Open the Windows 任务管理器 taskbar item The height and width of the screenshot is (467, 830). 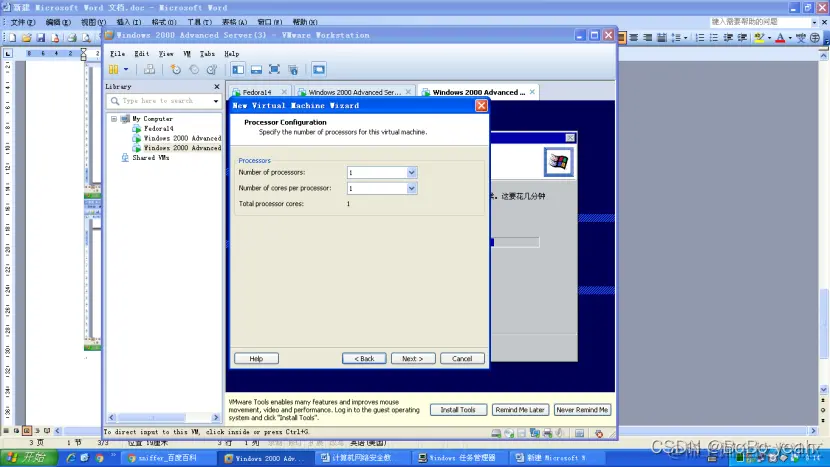[460, 458]
